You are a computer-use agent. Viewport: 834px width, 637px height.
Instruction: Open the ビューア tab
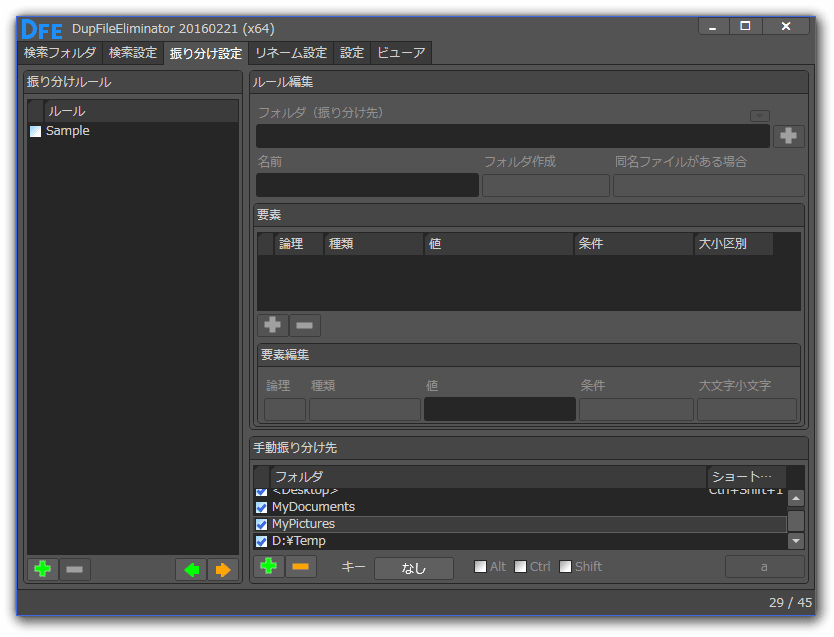point(401,53)
